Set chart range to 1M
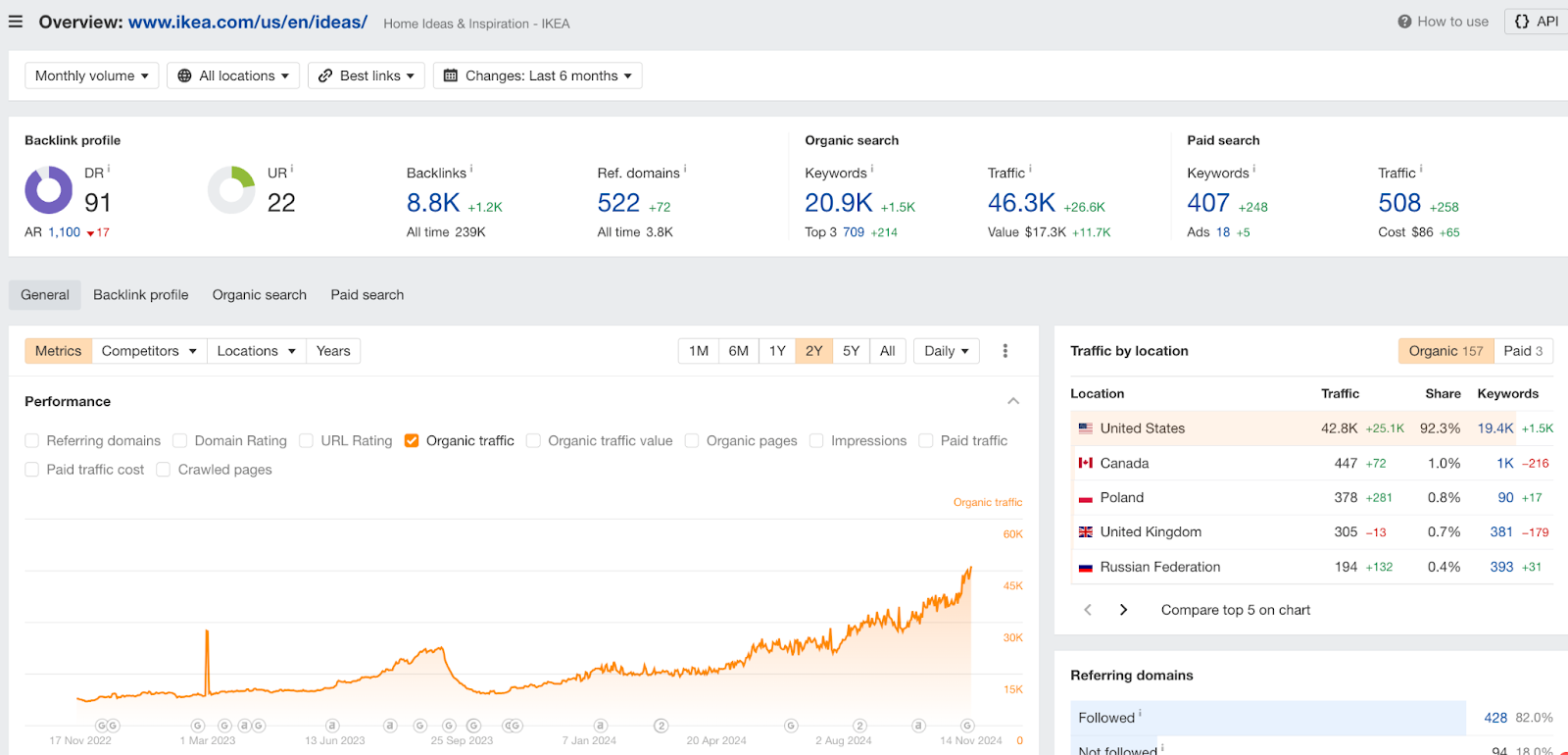Screen dimensions: 1568x755 point(699,351)
